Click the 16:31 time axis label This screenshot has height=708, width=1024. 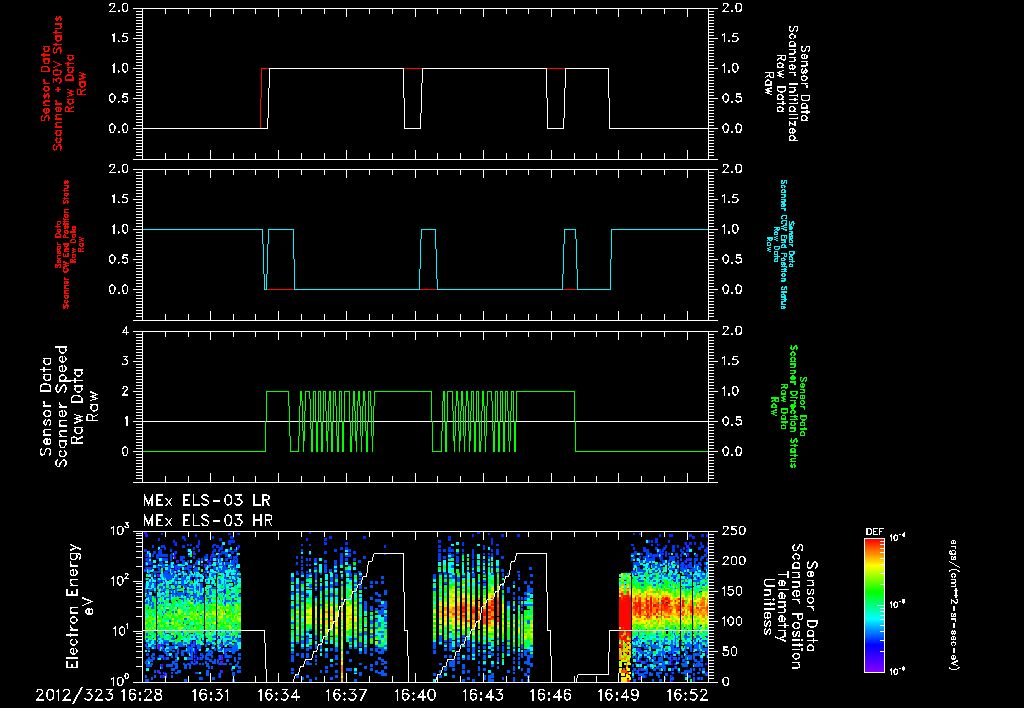(210, 696)
